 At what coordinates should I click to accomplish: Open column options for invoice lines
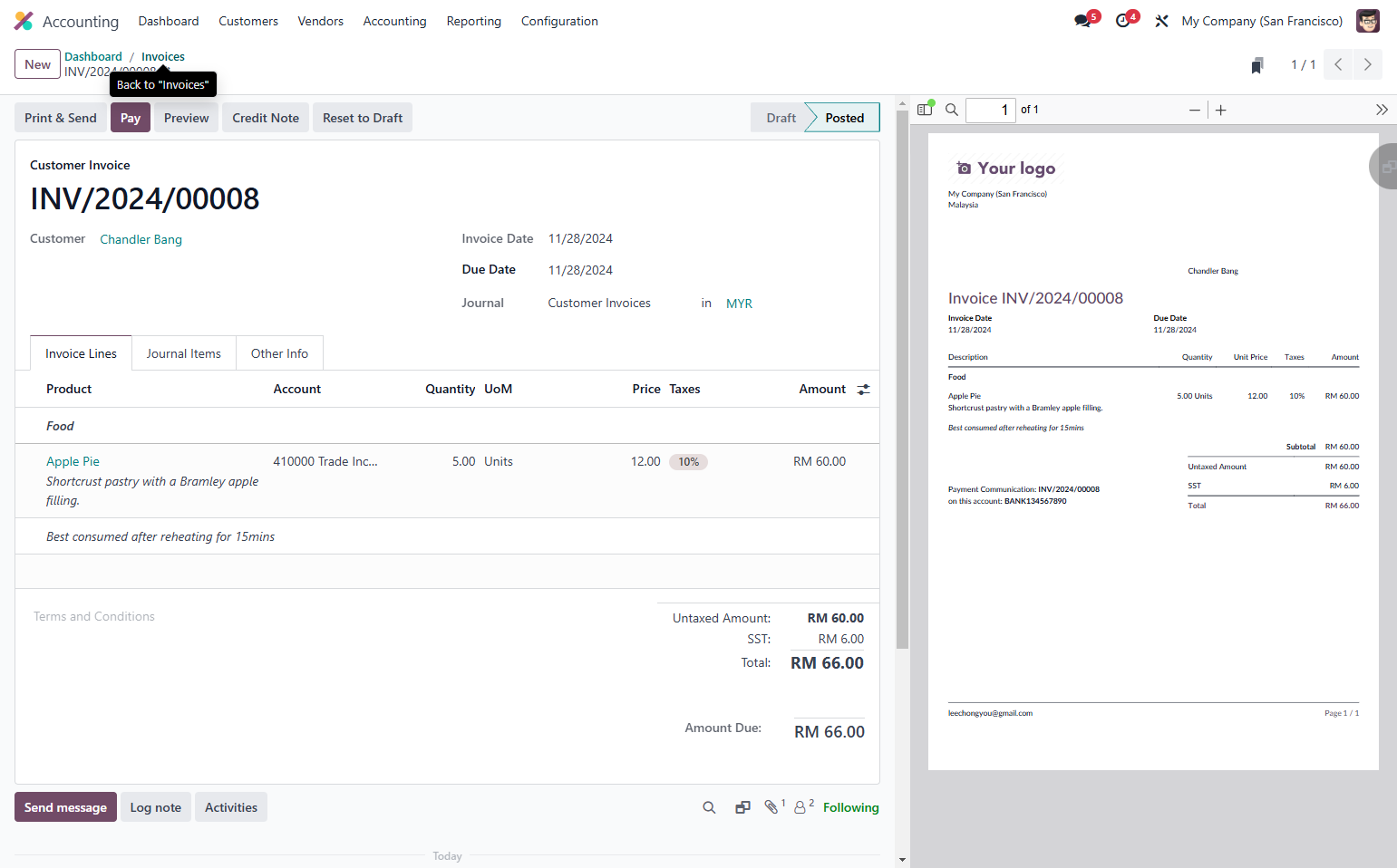[x=863, y=389]
